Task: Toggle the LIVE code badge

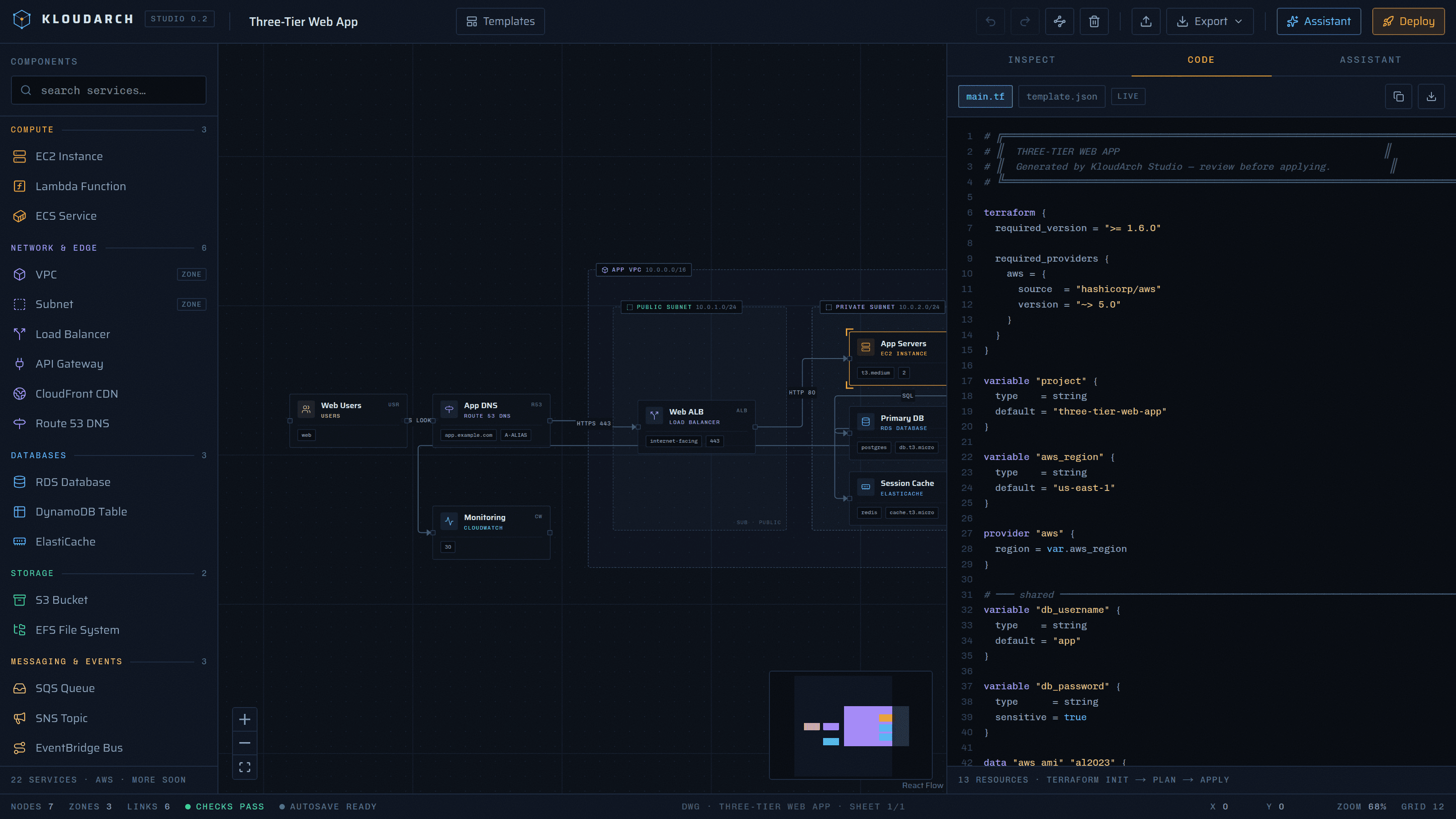Action: point(1127,96)
